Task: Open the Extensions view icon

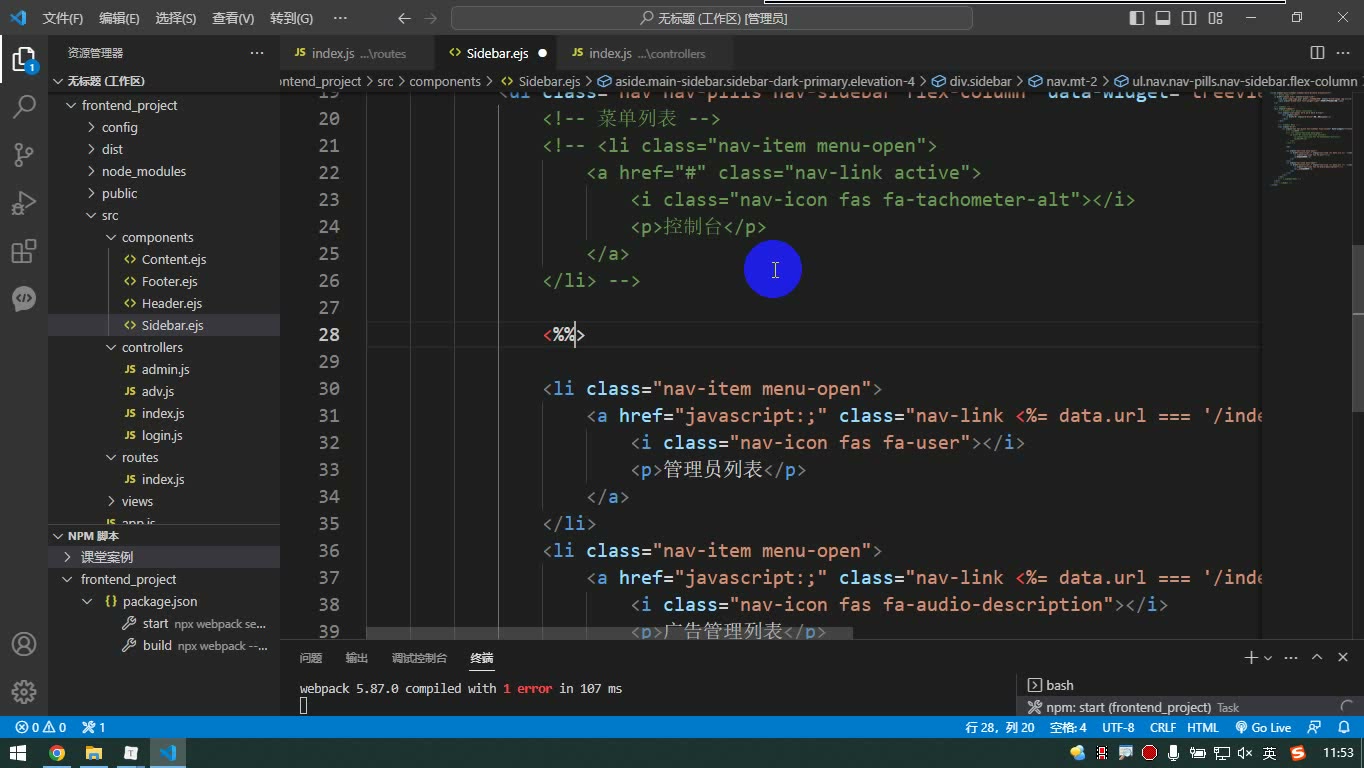Action: [24, 251]
